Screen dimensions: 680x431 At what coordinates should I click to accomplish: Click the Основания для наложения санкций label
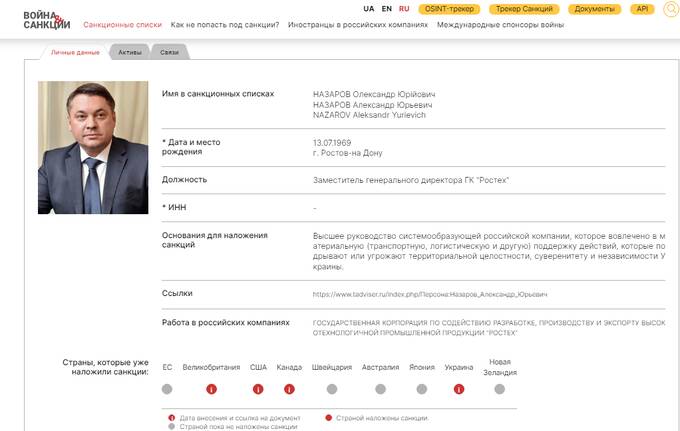coord(215,240)
